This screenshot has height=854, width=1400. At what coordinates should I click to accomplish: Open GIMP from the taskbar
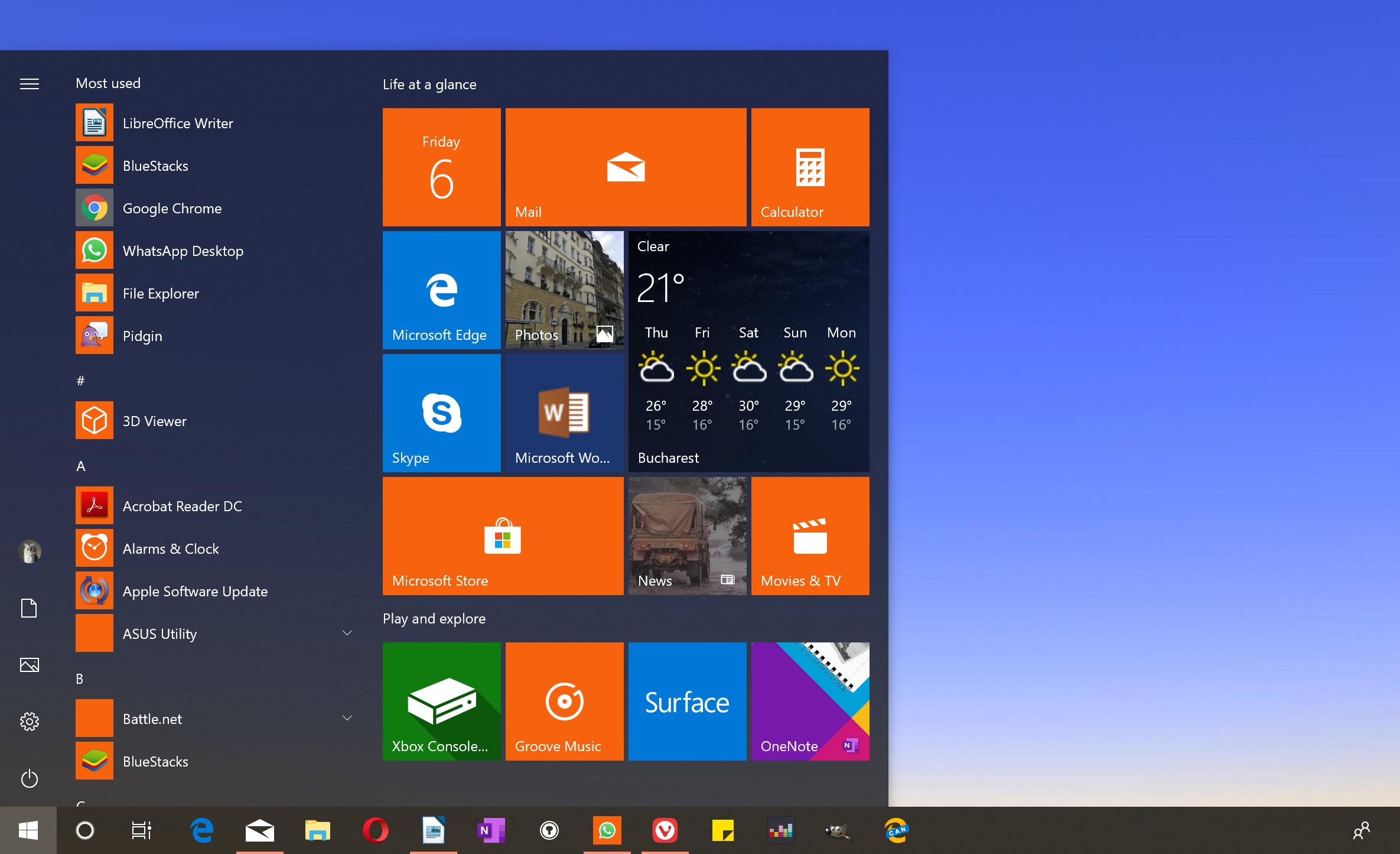coord(839,830)
